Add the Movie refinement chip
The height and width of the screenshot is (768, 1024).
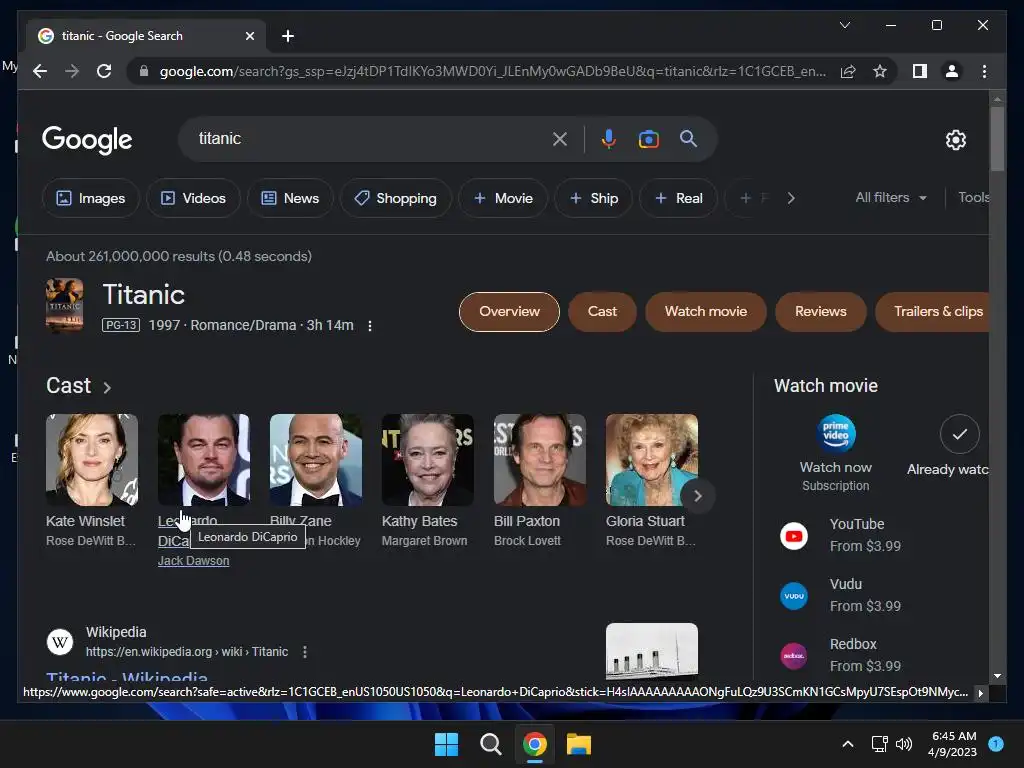coord(503,198)
